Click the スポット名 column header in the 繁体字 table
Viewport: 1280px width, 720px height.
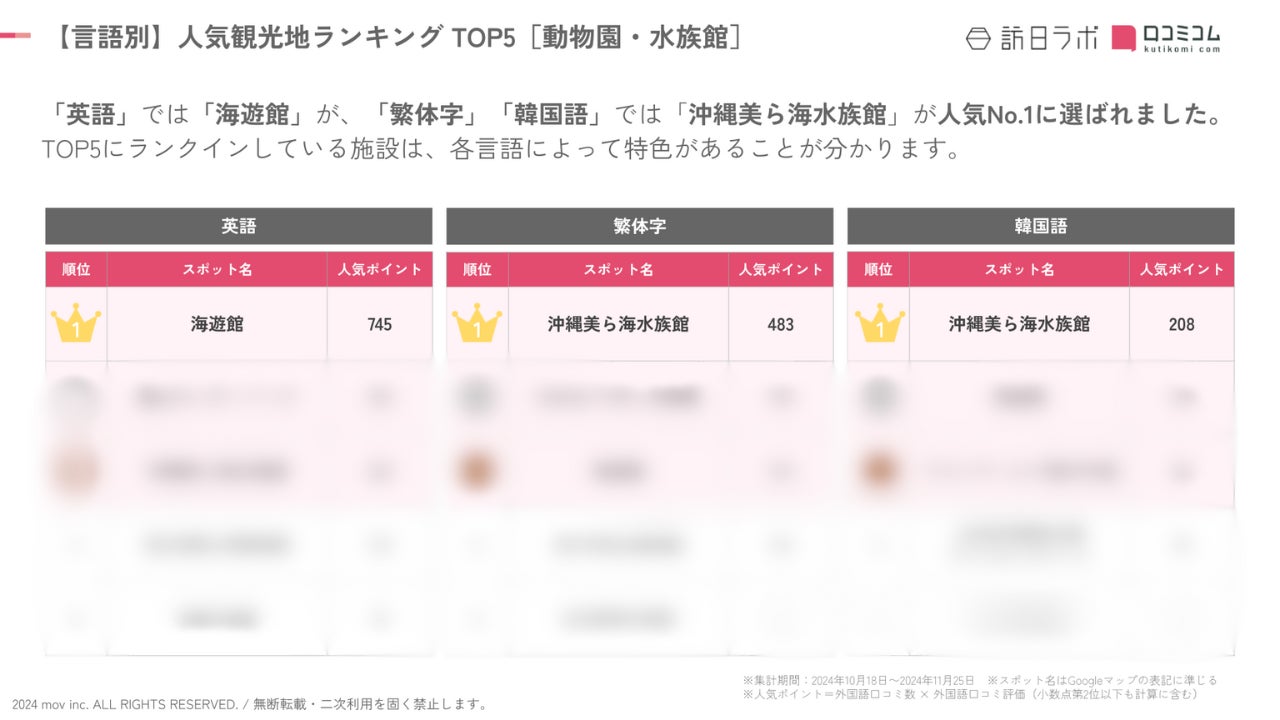[618, 269]
